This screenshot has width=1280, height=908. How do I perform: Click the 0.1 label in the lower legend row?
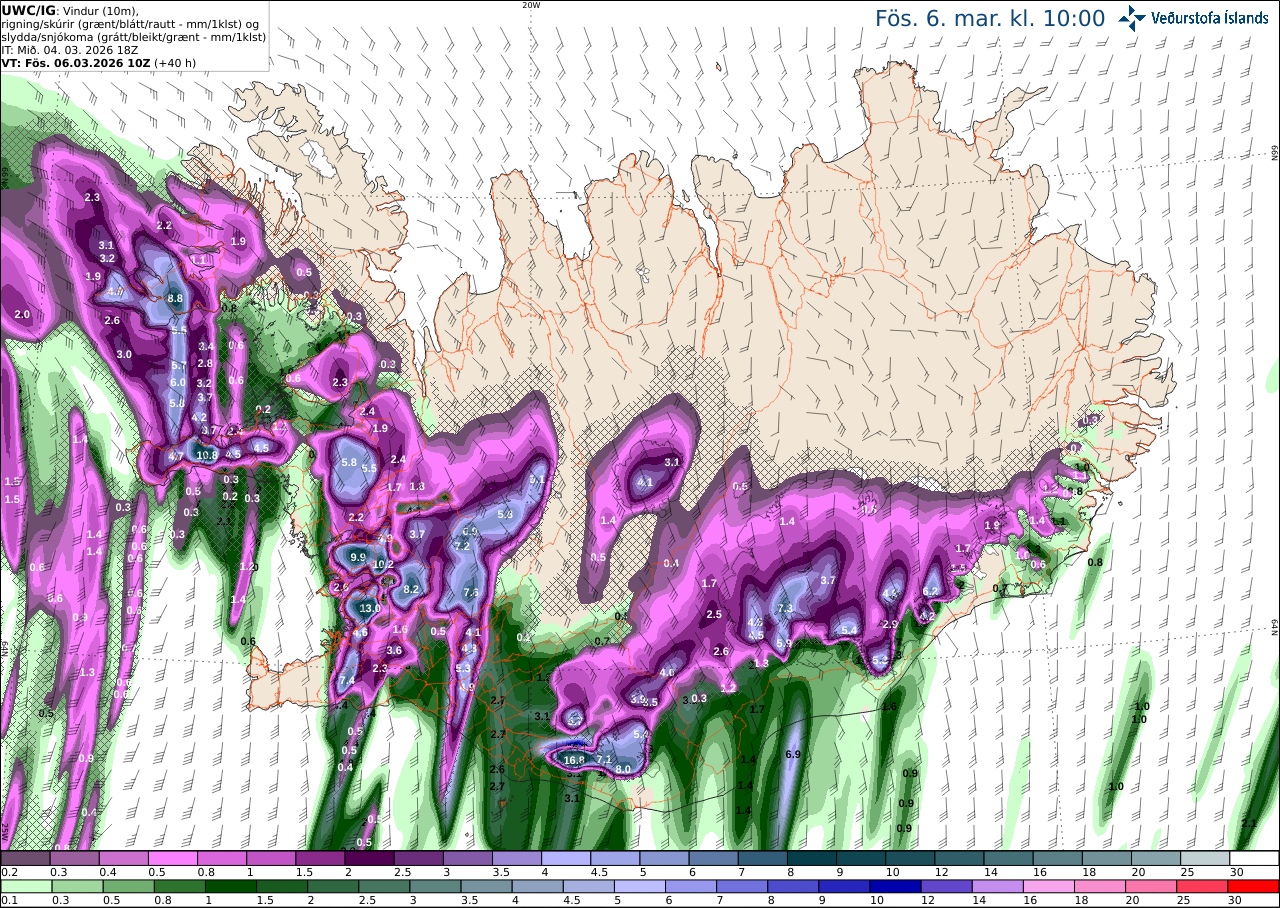9,900
